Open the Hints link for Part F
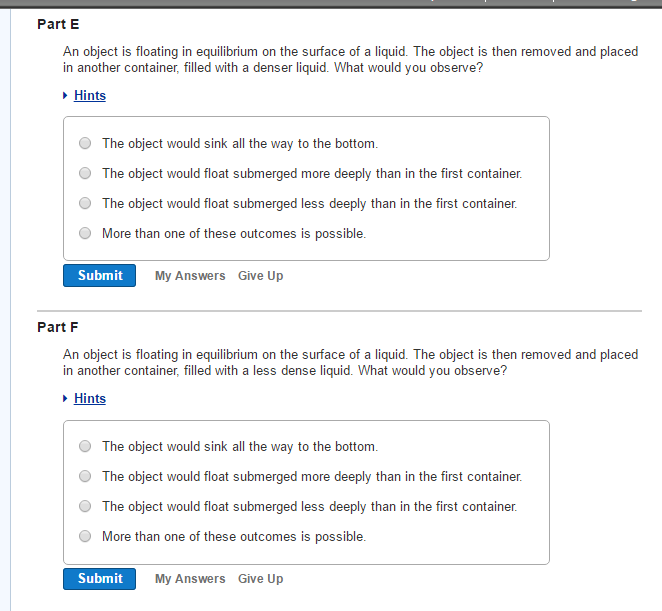Viewport: 662px width, 611px height. [x=90, y=399]
